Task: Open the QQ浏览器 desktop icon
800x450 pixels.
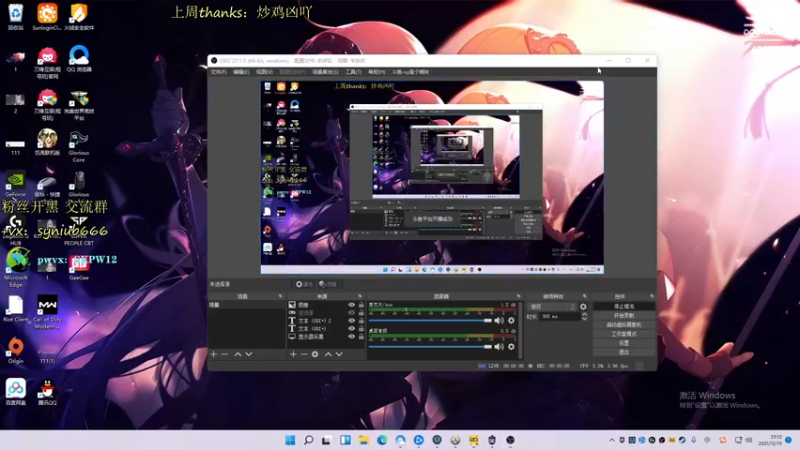Action: [79, 59]
